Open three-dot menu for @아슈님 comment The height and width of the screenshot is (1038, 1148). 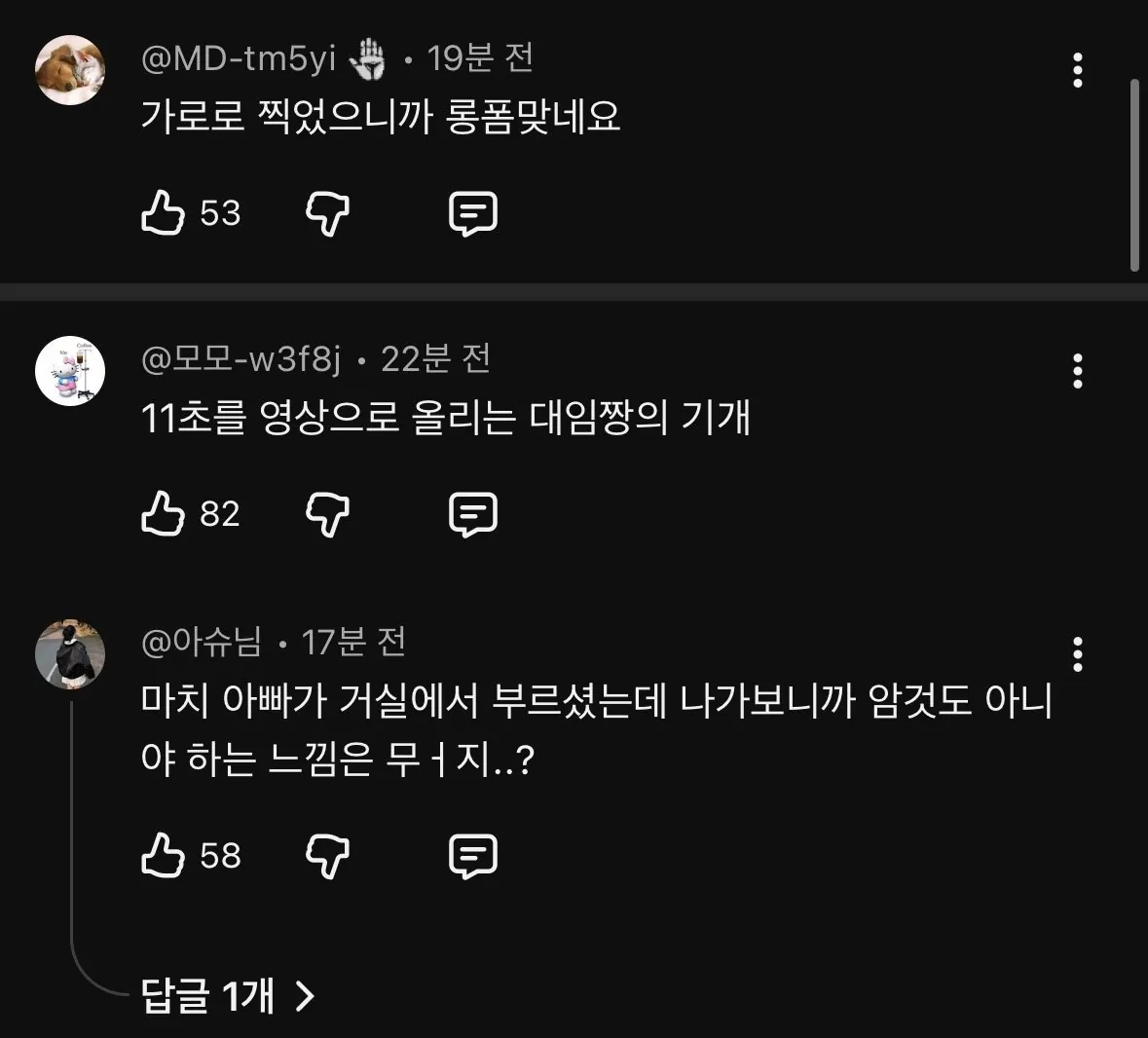(x=1077, y=654)
